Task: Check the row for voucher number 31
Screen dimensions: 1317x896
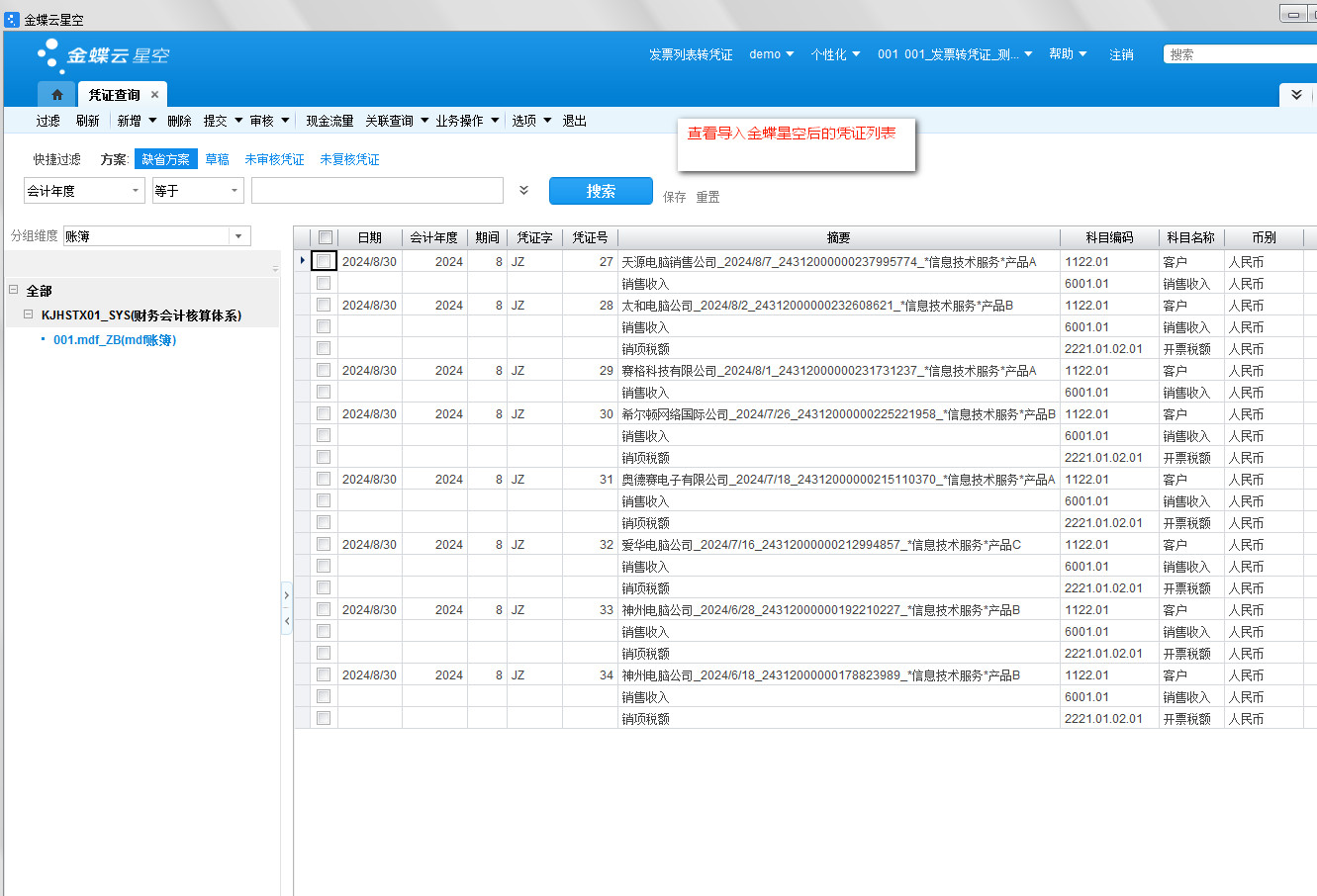Action: pyautogui.click(x=324, y=479)
